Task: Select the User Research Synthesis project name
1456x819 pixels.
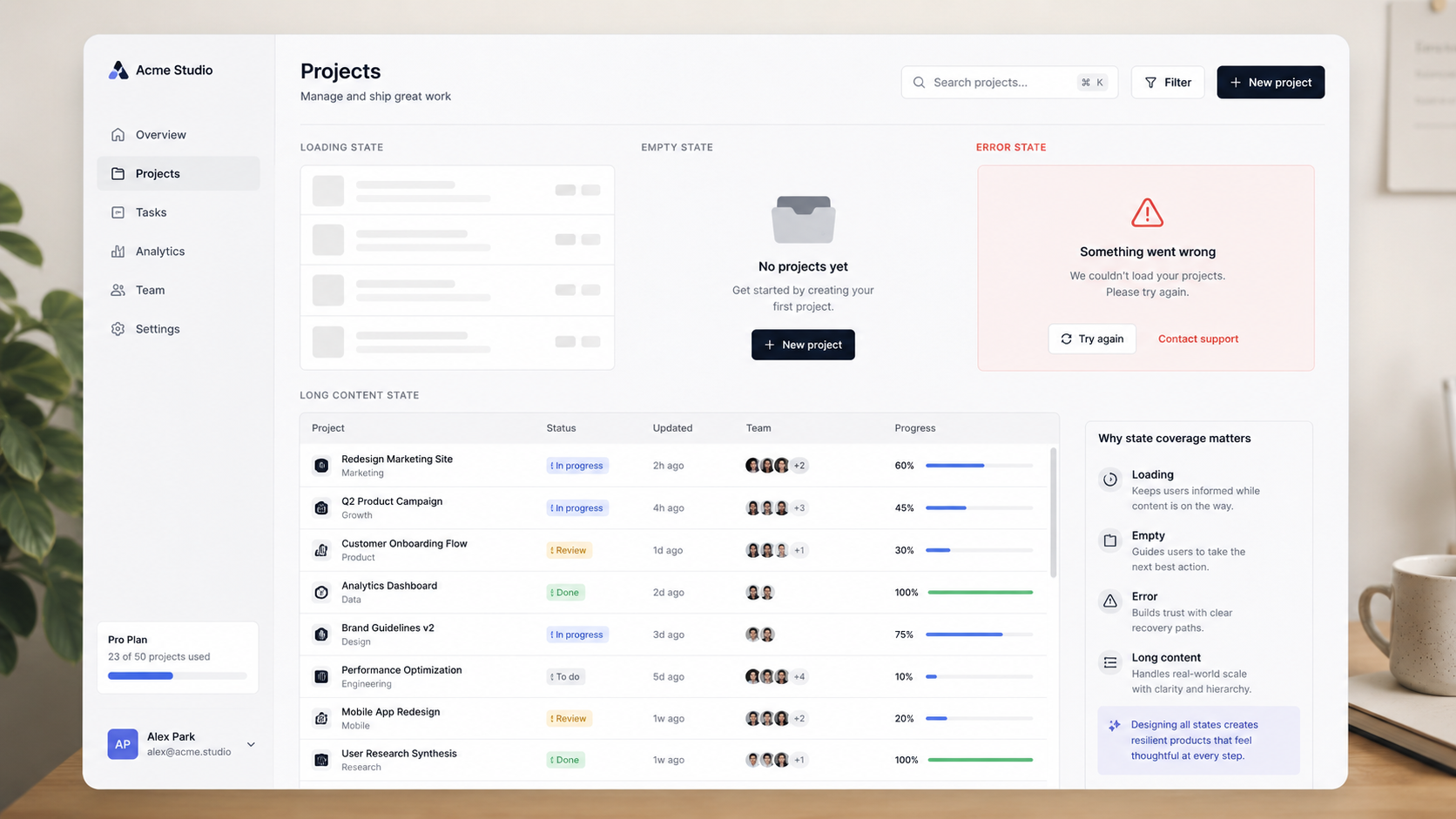Action: (x=399, y=754)
